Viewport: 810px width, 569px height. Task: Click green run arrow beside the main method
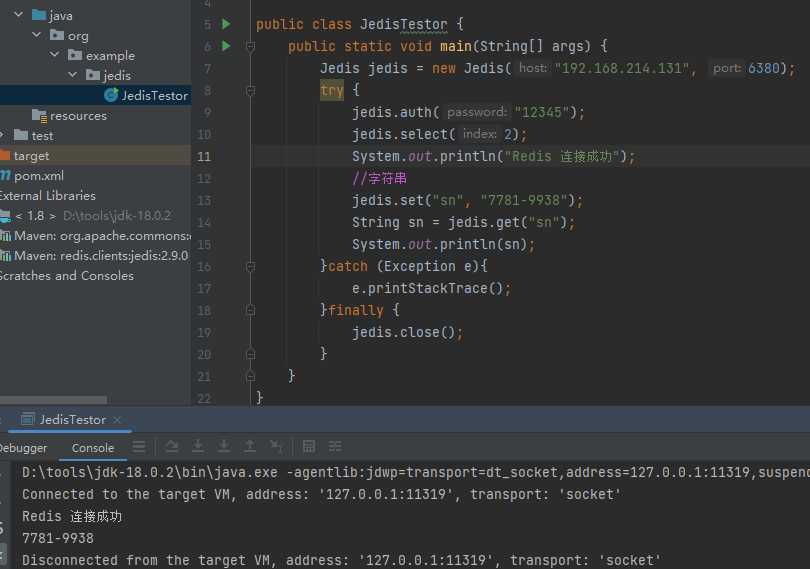[x=226, y=46]
